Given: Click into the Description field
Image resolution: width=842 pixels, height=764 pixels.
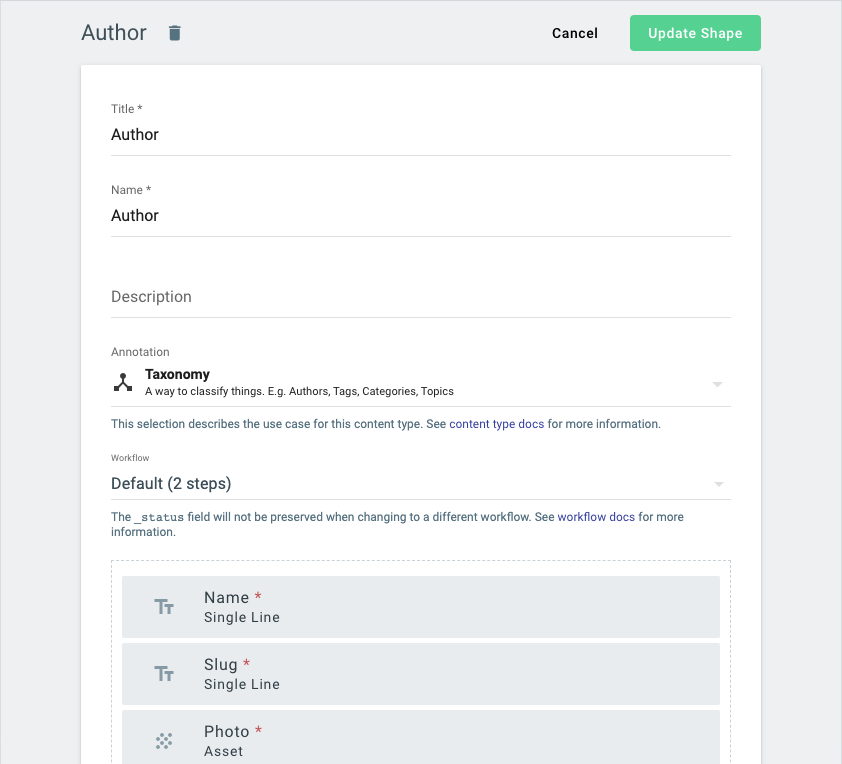Looking at the screenshot, I should click(x=420, y=297).
